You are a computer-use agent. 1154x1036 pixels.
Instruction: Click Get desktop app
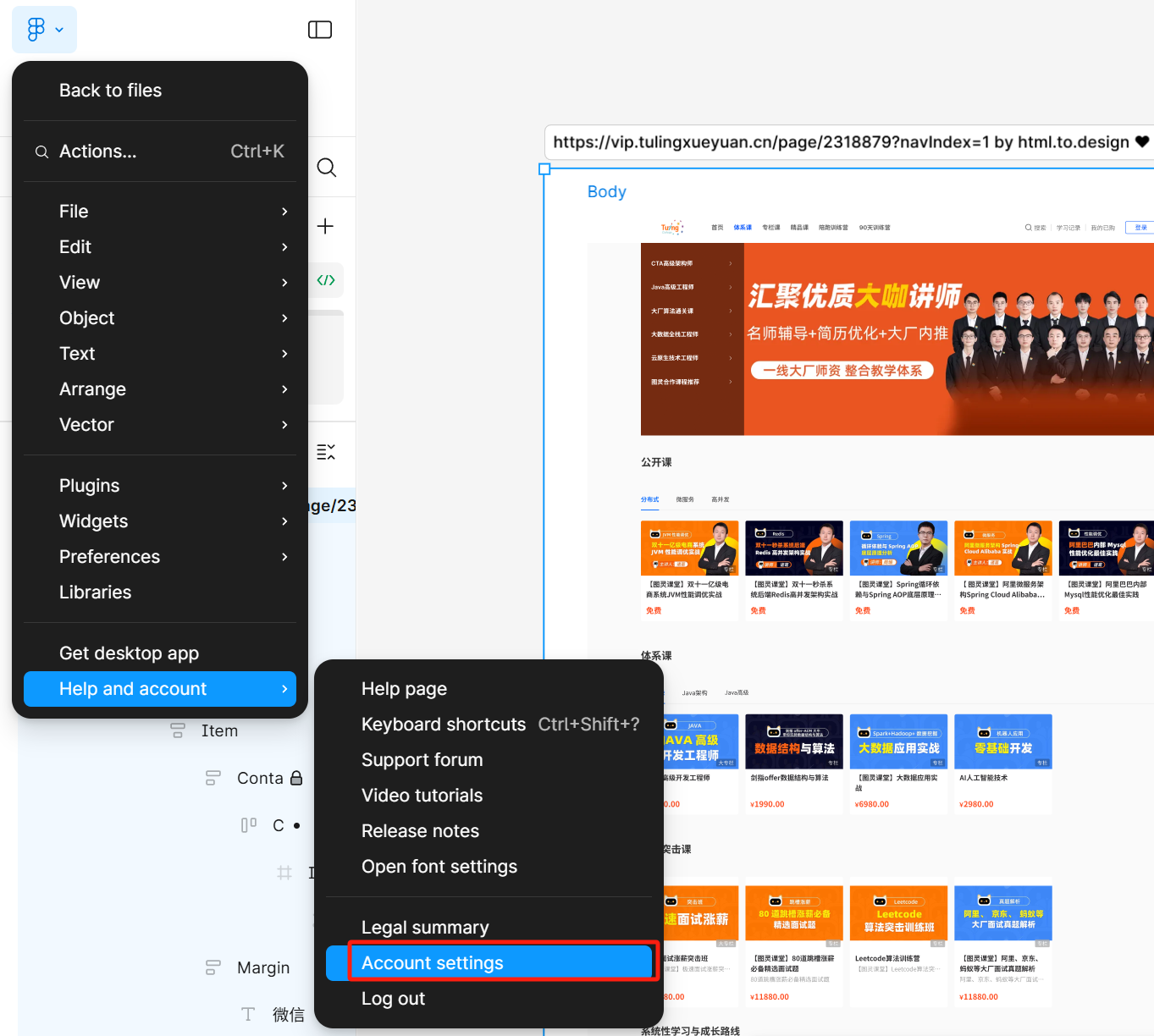tap(129, 653)
